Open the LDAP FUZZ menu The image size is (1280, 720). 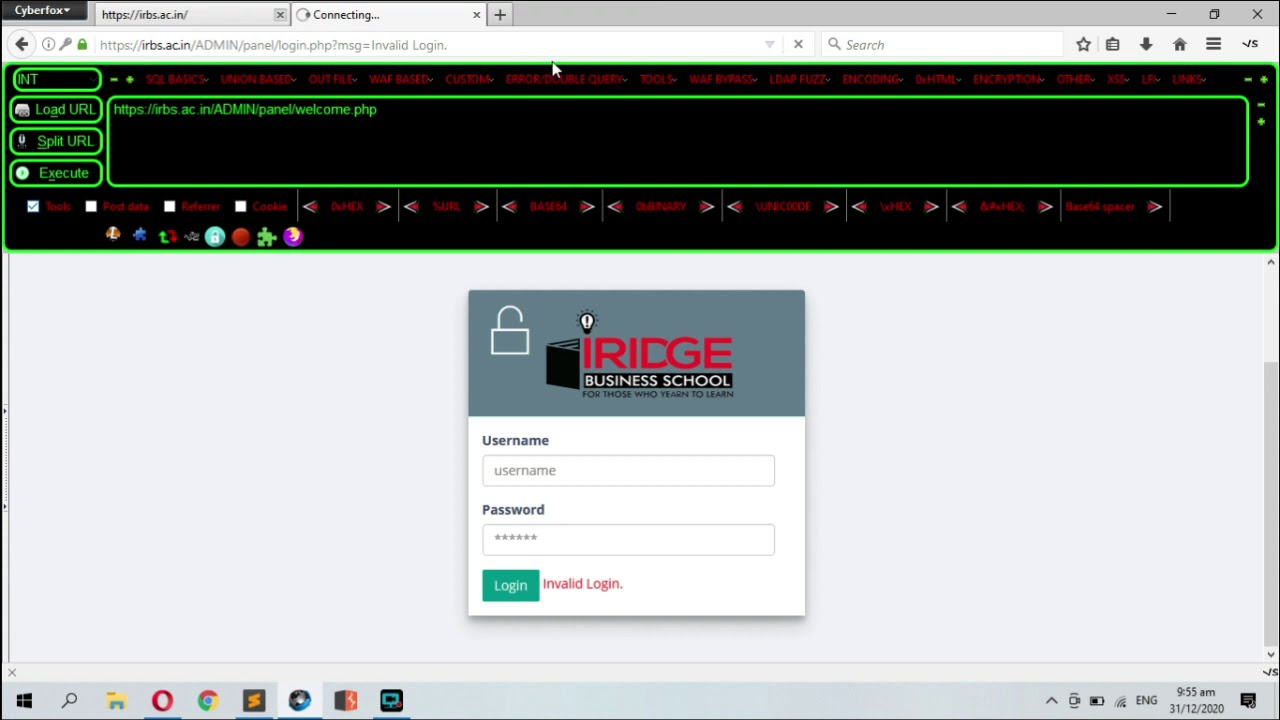point(800,79)
